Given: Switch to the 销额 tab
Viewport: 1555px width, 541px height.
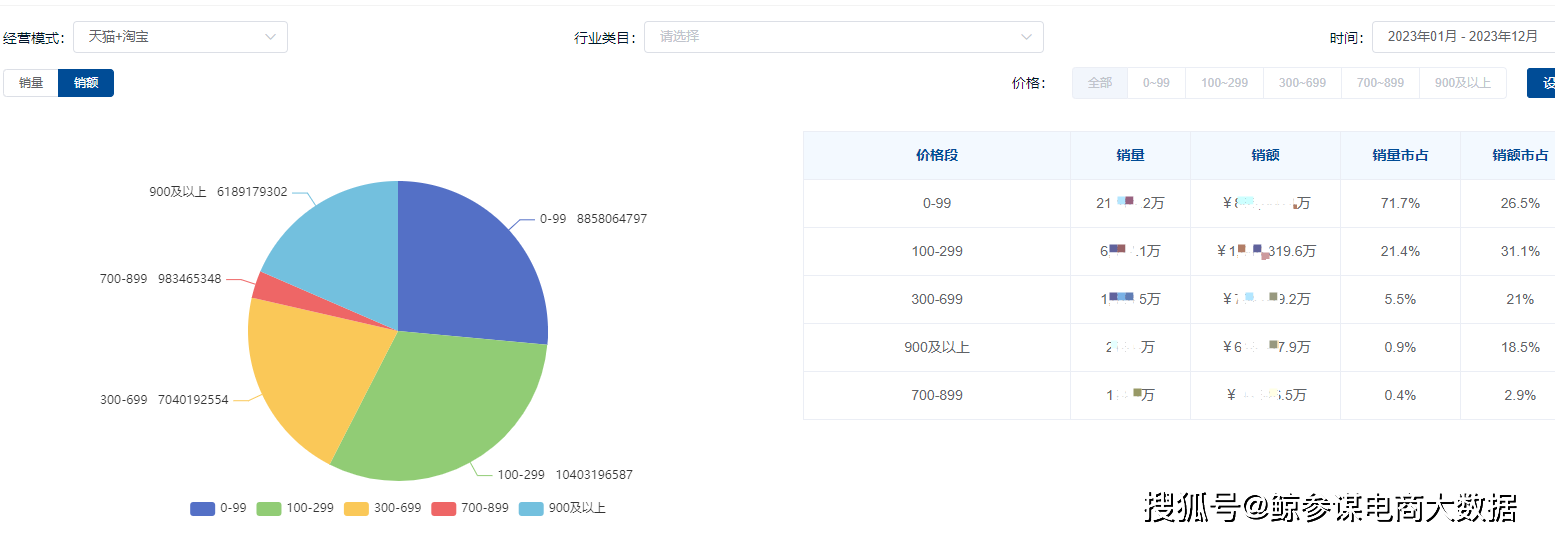Looking at the screenshot, I should point(86,83).
